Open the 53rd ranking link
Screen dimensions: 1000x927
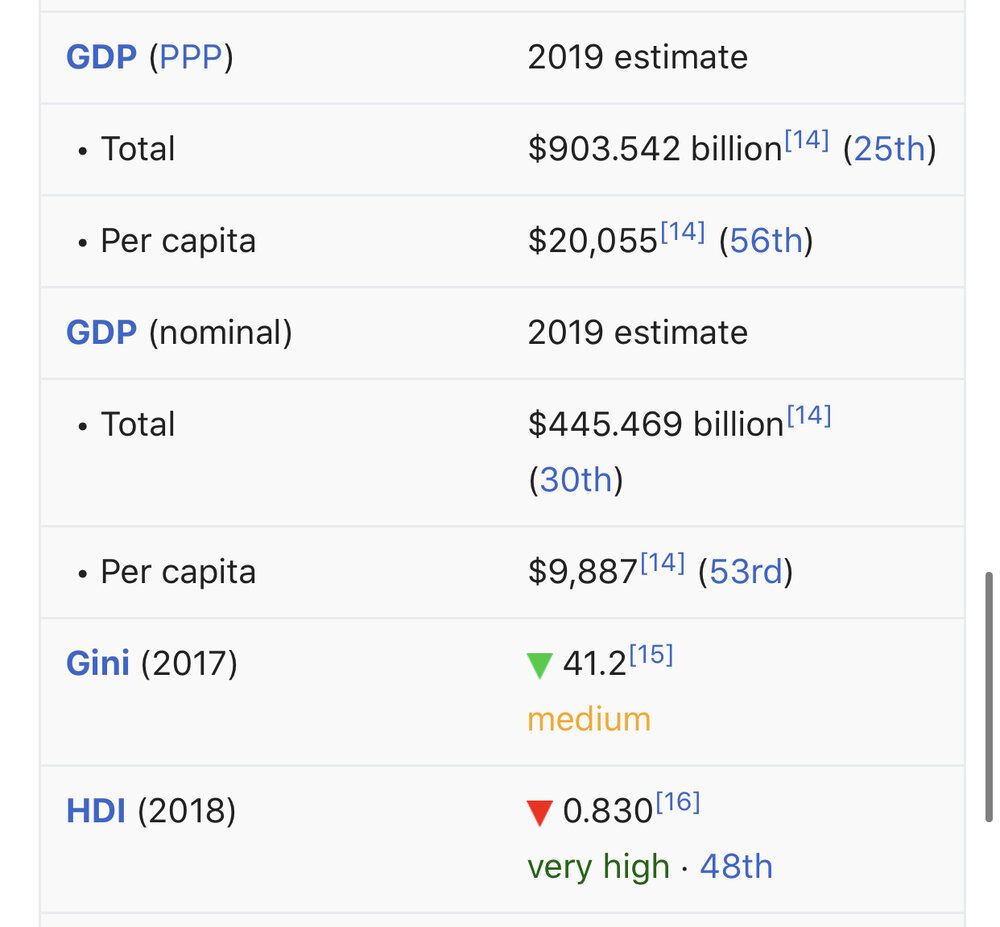[746, 572]
